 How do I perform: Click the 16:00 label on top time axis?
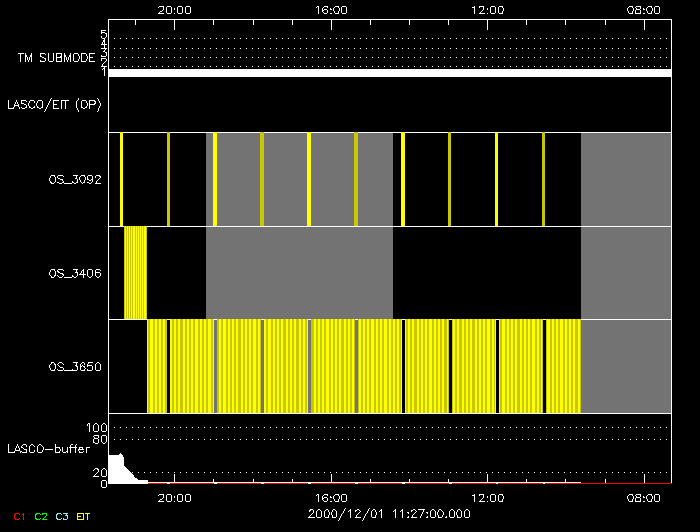[x=331, y=9]
